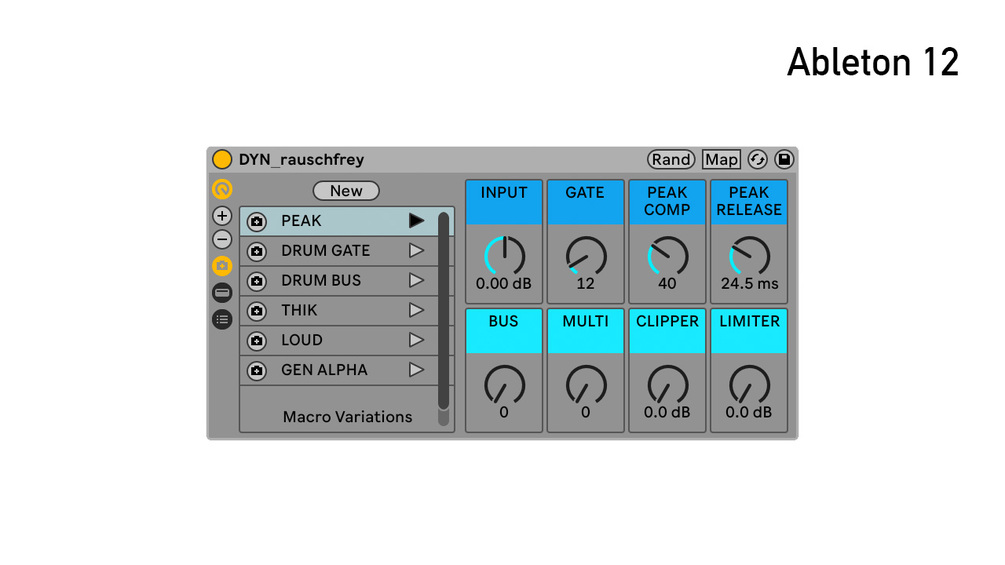Screen dimensions: 1005x565
Task: Click the DYN_rauschfrey device title
Action: pyautogui.click(x=301, y=160)
